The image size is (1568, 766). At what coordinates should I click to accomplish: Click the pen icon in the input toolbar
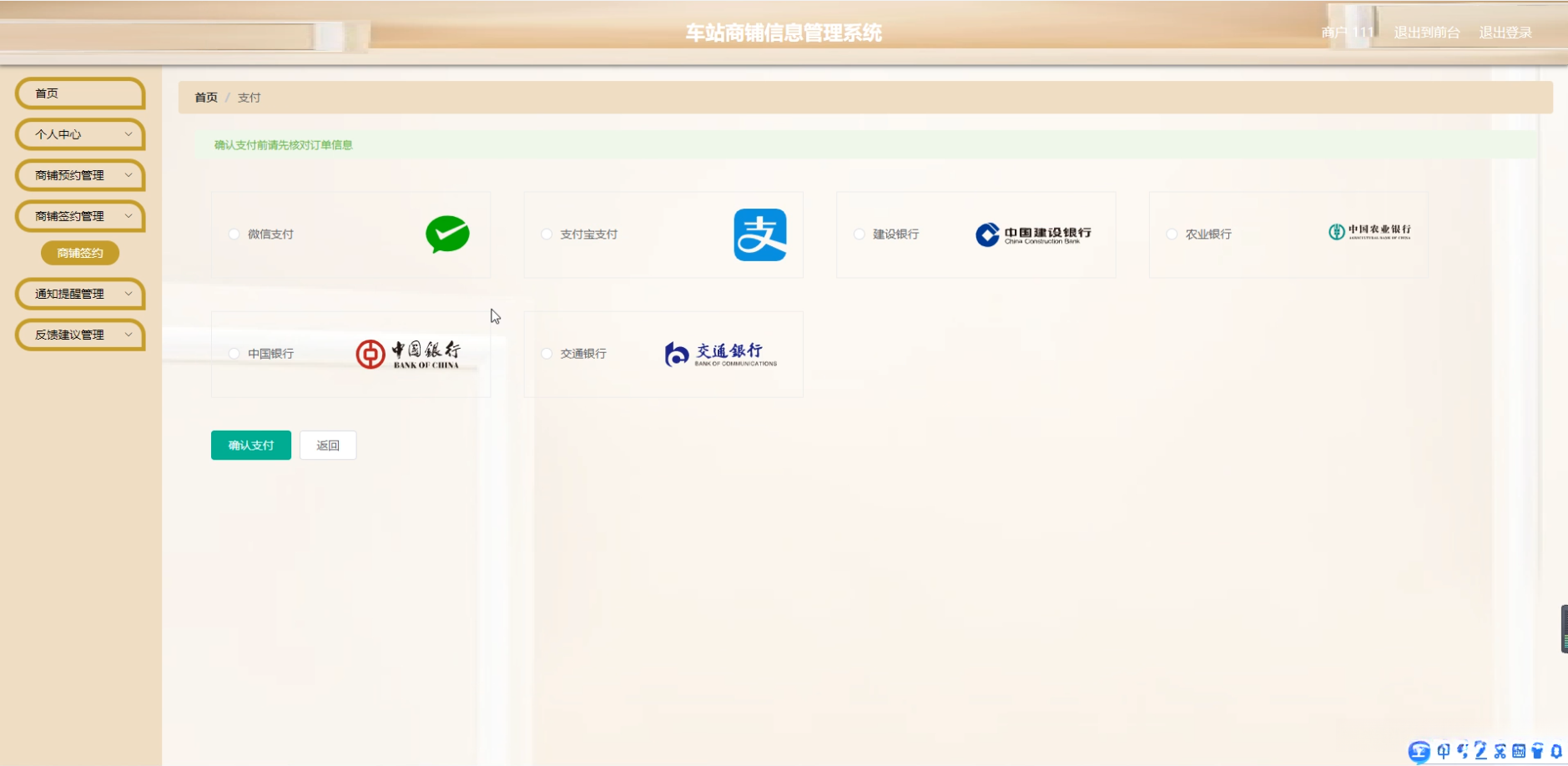pos(1481,750)
